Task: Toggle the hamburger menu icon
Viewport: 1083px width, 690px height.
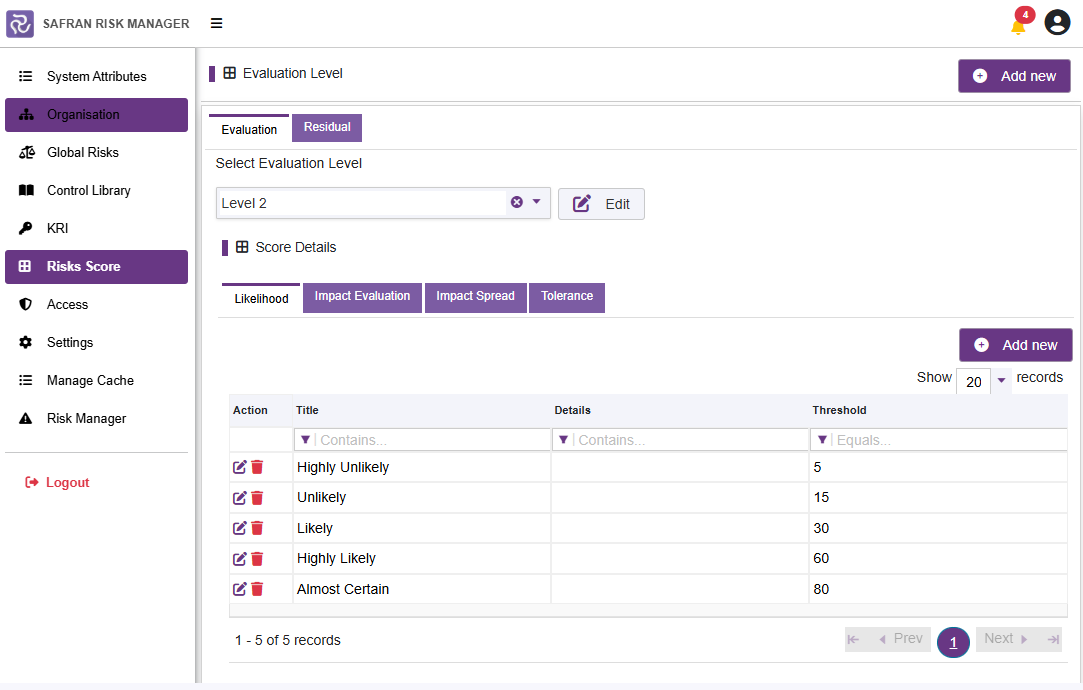Action: [x=216, y=23]
